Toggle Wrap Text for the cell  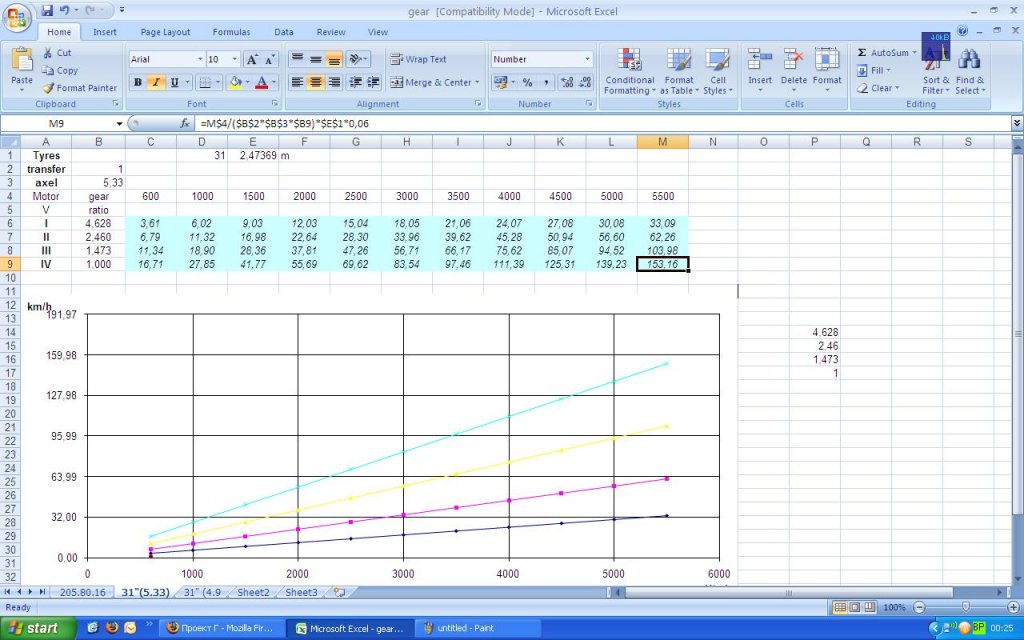419,59
